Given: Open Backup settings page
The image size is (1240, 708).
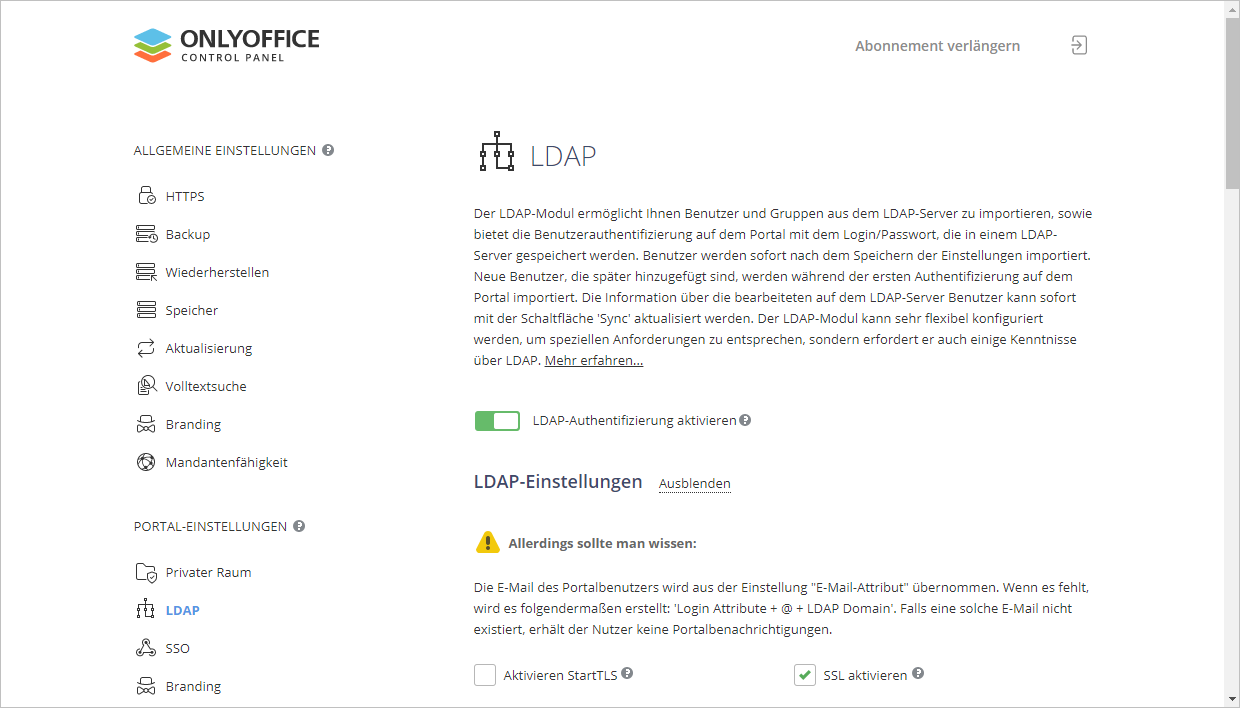Looking at the screenshot, I should coord(188,234).
